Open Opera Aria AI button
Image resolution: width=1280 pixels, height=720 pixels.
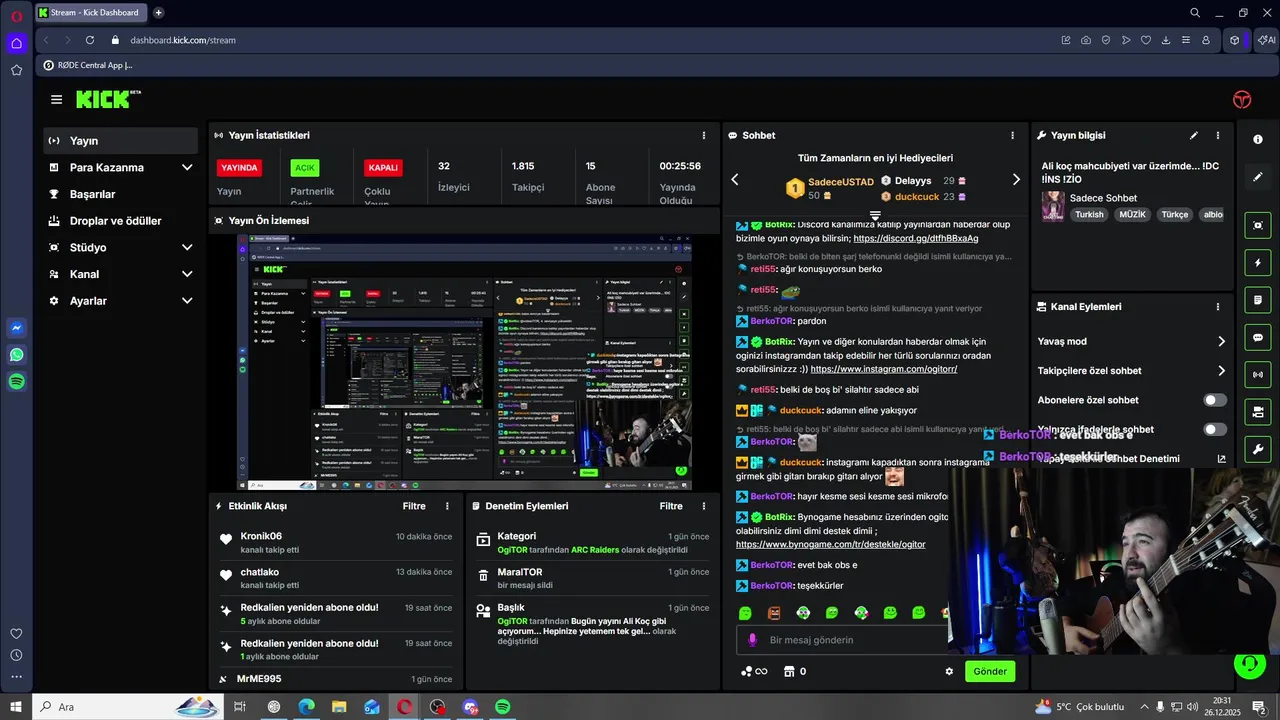[1267, 40]
